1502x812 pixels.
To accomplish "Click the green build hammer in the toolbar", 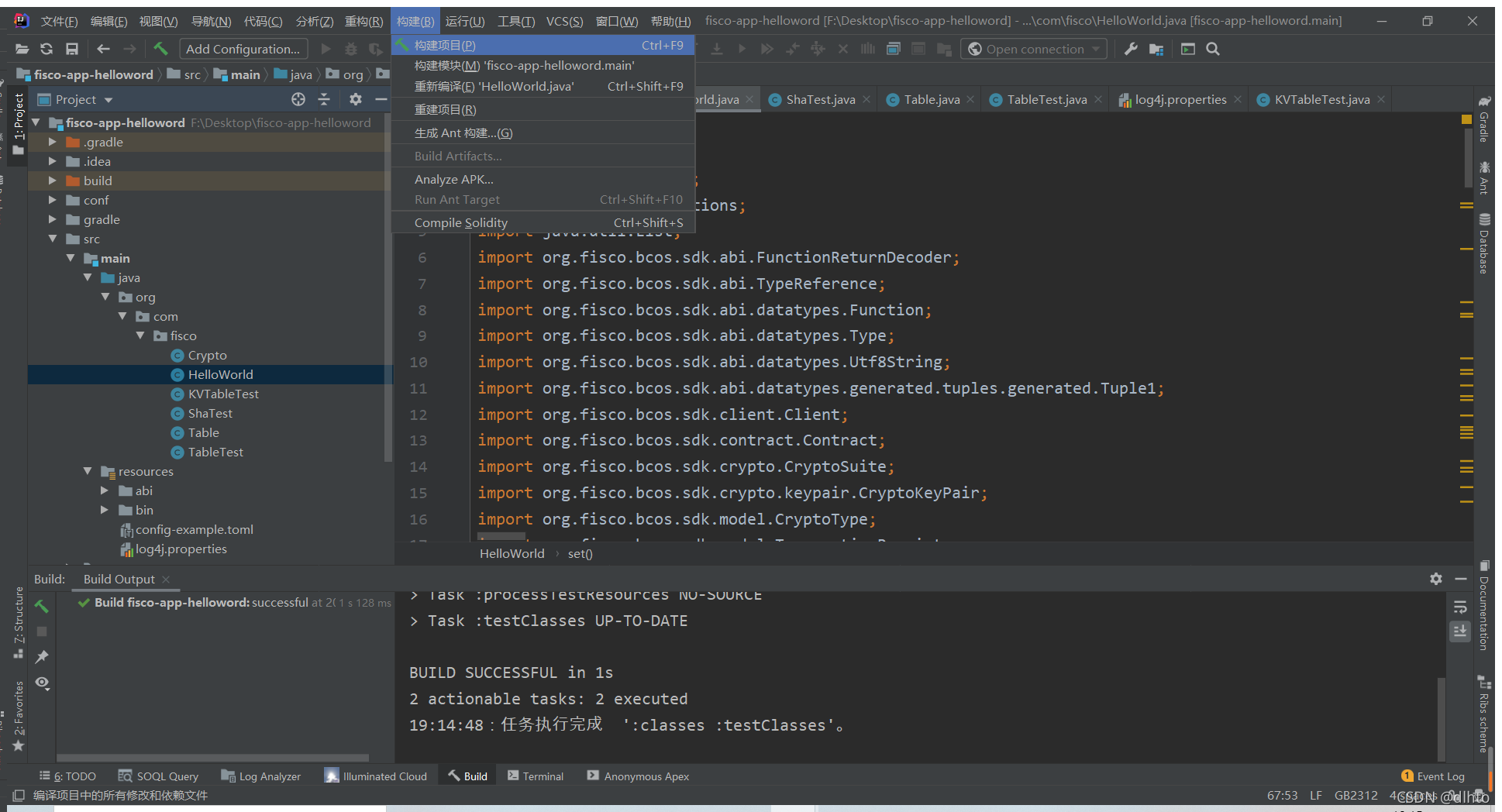I will [x=160, y=49].
